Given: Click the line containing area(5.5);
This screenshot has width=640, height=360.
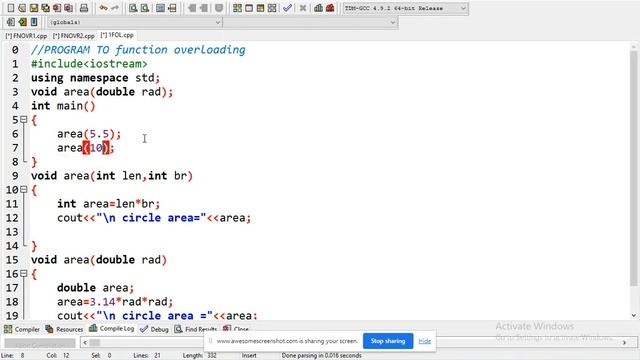Looking at the screenshot, I should pos(89,134).
